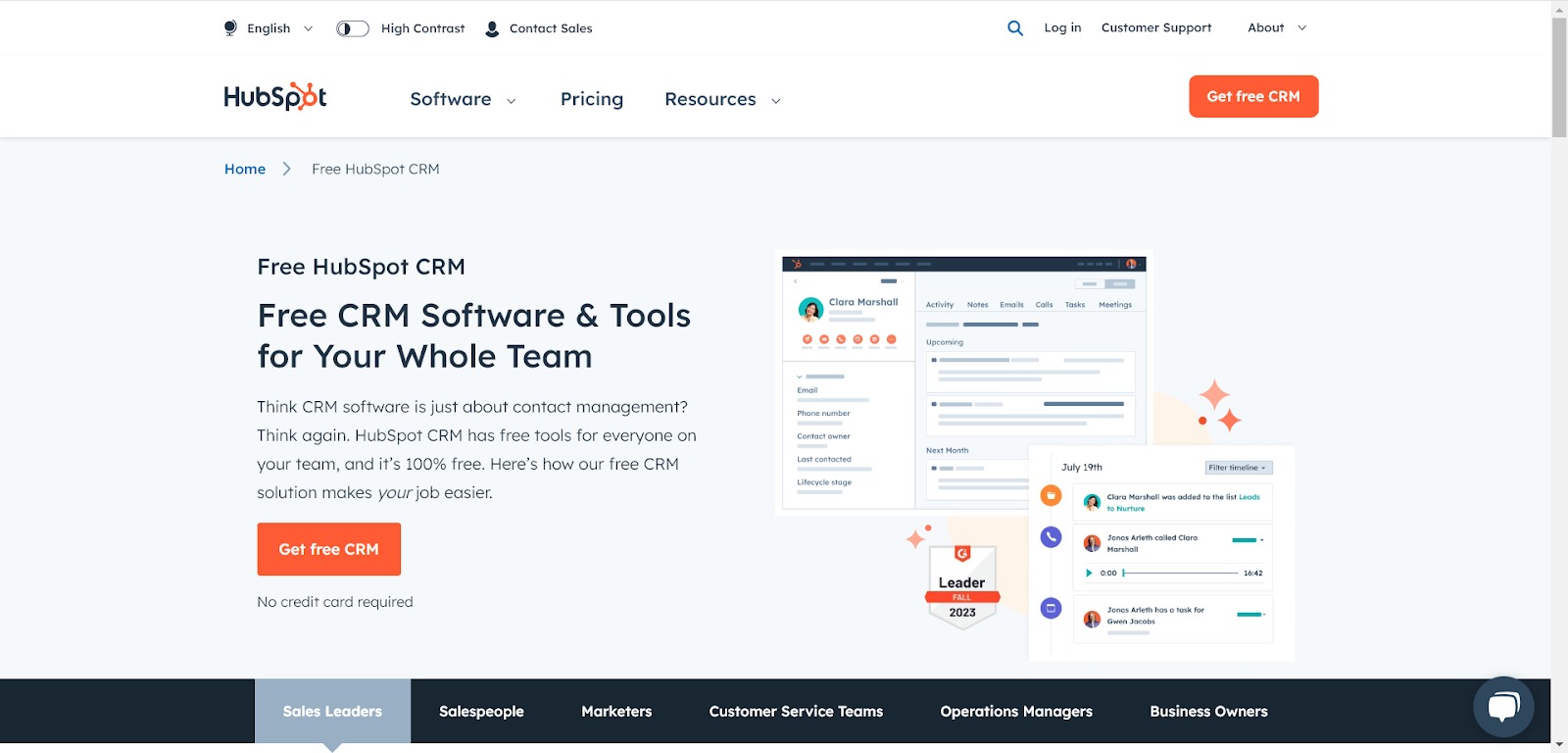Expand the About menu
The width and height of the screenshot is (1568, 753).
pos(1277,27)
